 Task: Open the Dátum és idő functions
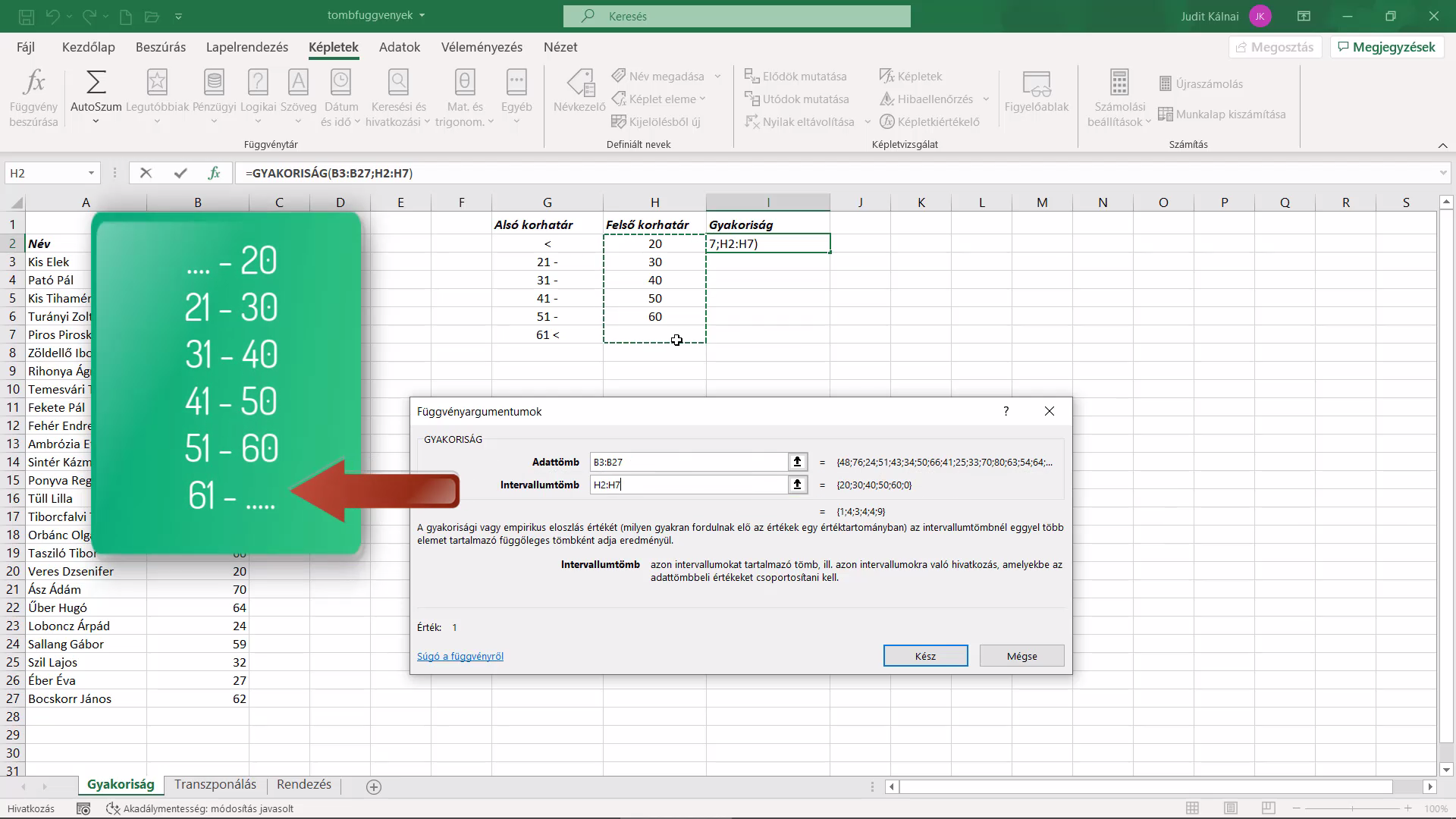point(340,99)
